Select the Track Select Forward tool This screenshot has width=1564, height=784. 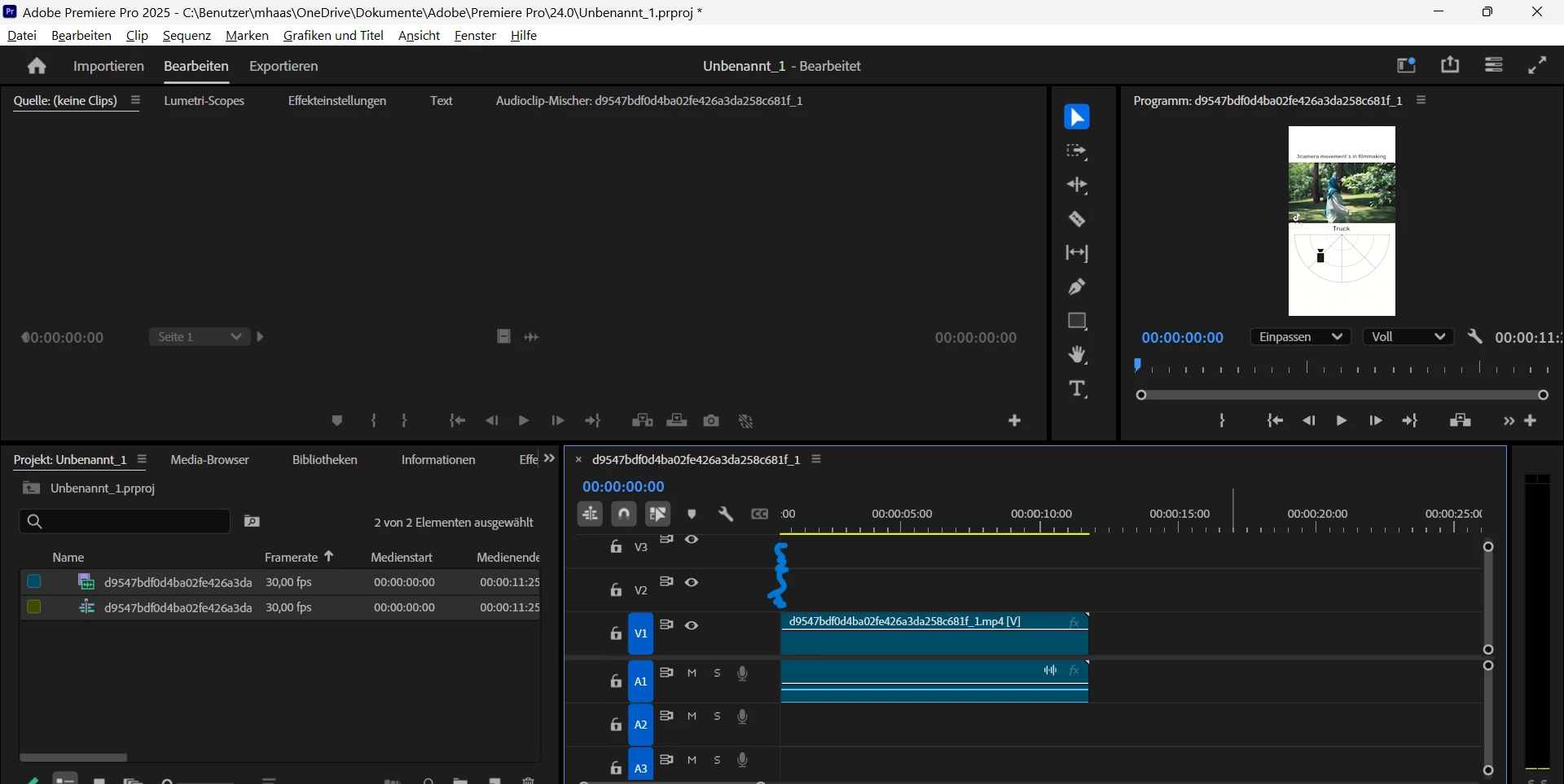pos(1077,151)
